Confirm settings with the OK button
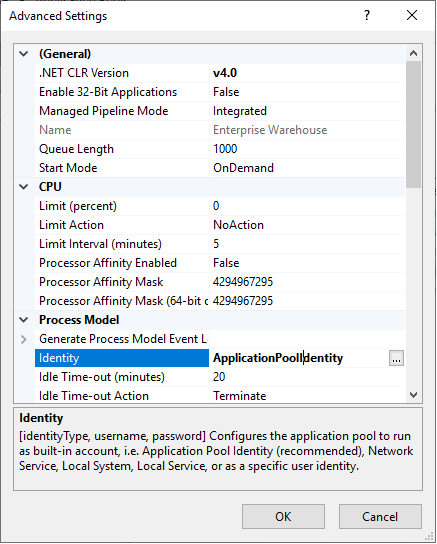The image size is (437, 544). [x=283, y=516]
